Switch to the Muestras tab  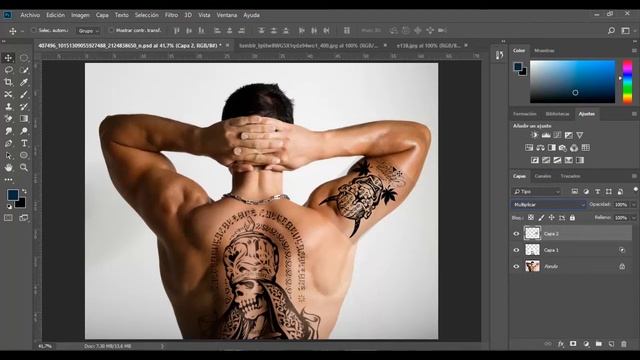(x=544, y=51)
